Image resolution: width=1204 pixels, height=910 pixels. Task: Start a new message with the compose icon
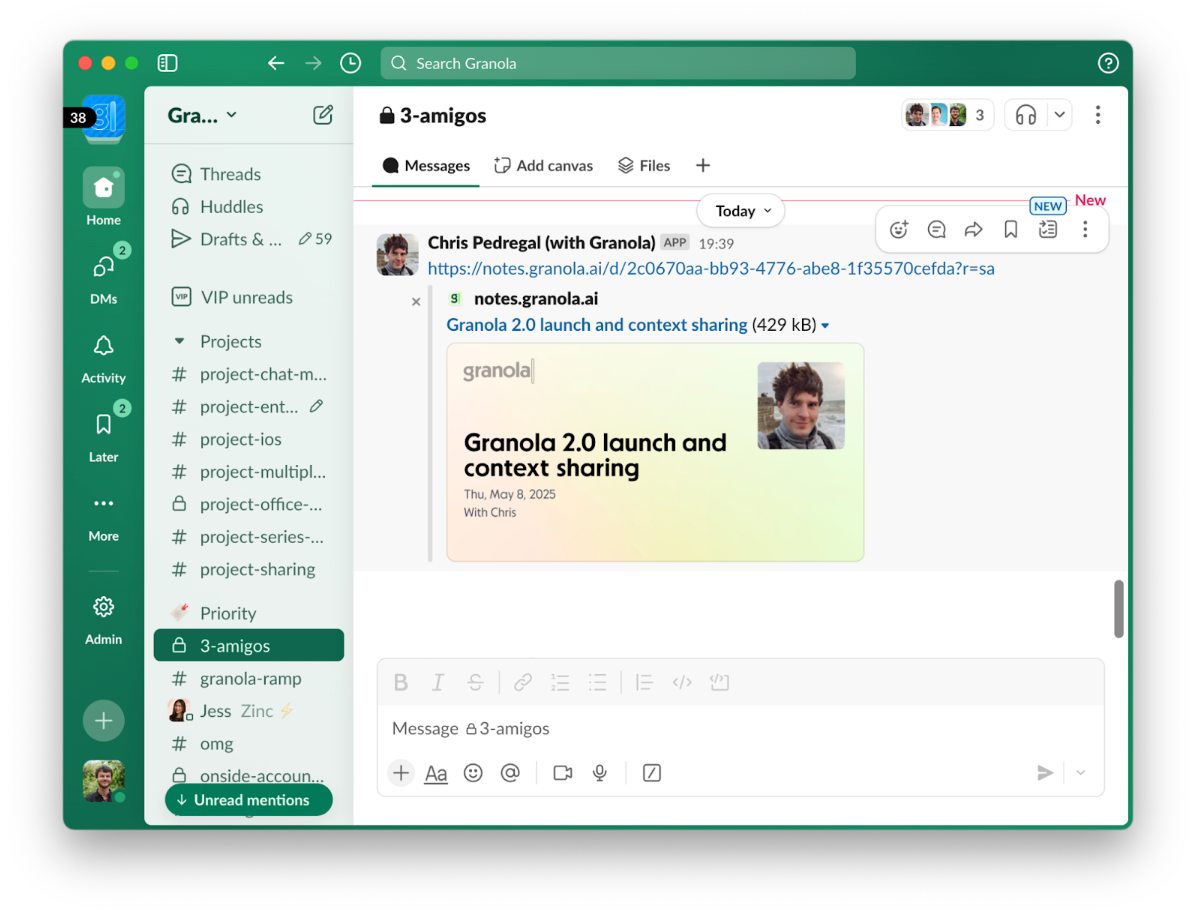point(322,115)
